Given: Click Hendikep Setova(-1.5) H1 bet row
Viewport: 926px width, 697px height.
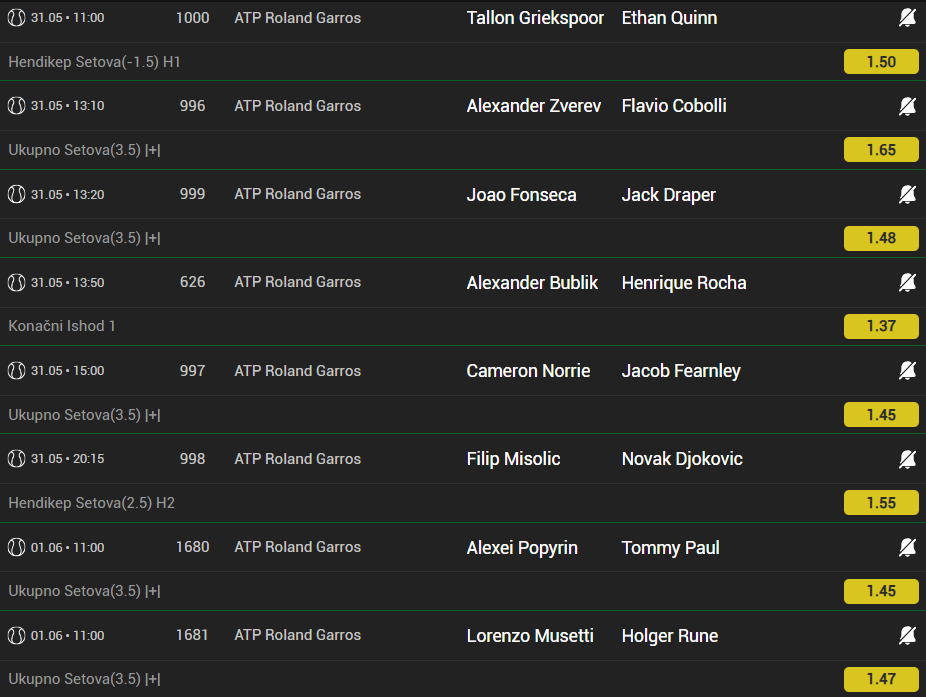Looking at the screenshot, I should point(463,61).
